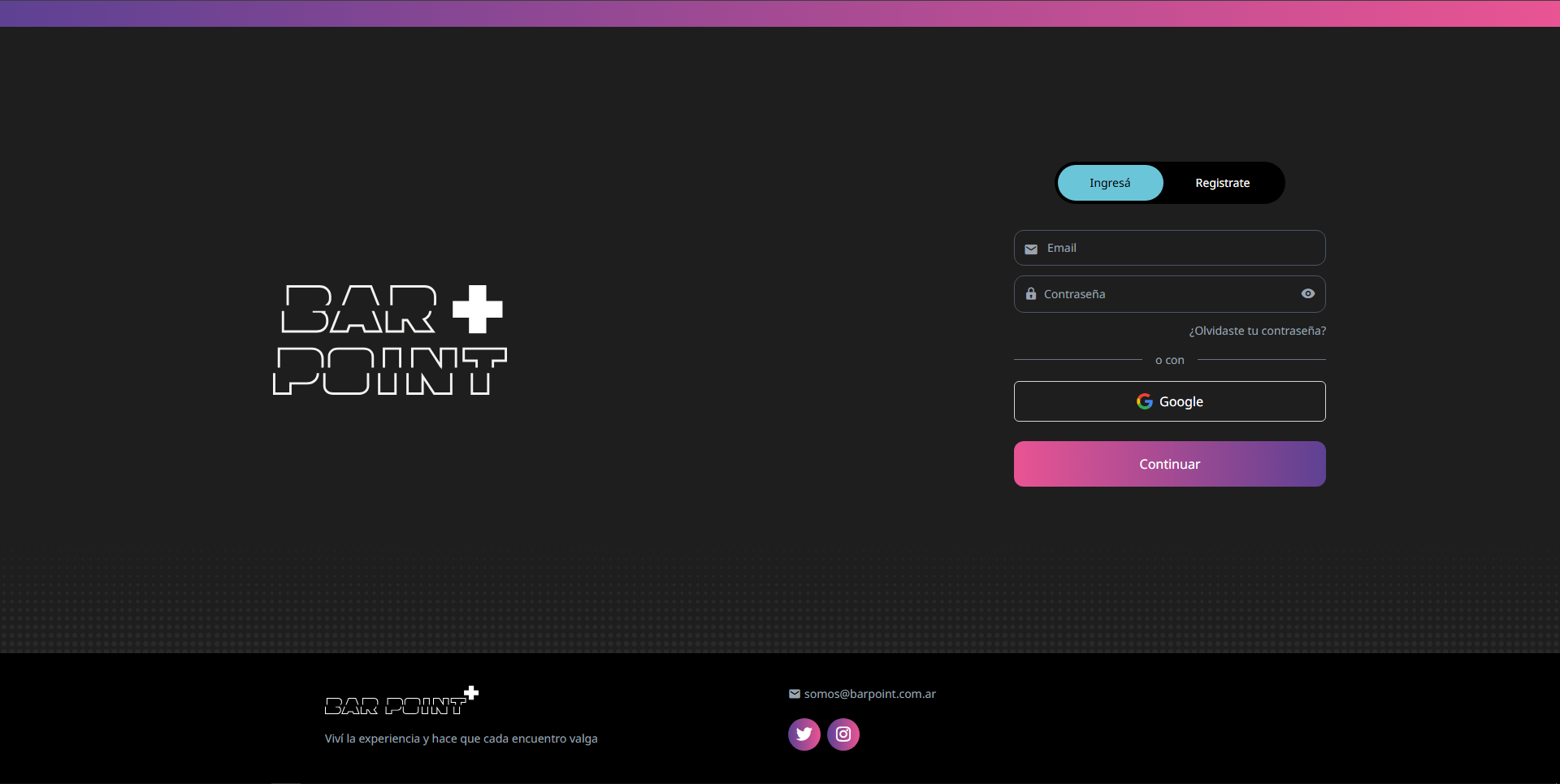Open the ¿Olvidaste tu contraseña? link
Image resolution: width=1560 pixels, height=784 pixels.
point(1257,331)
